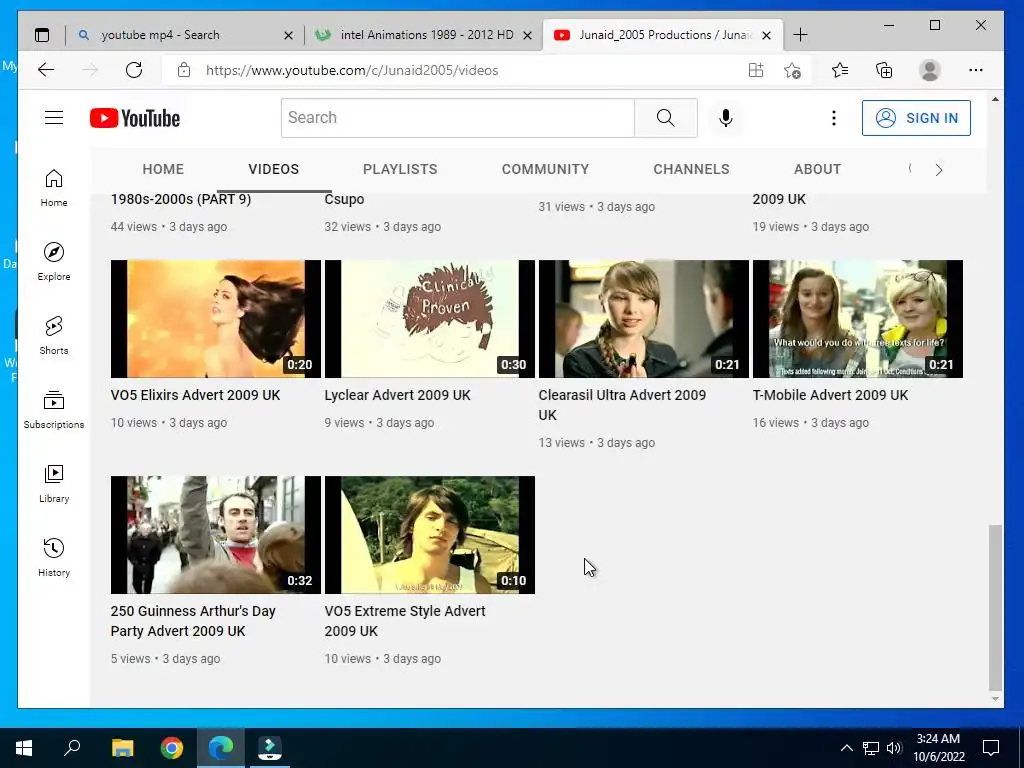Play the VO5 Extreme Style thumbnail
Viewport: 1024px width, 768px height.
[430, 535]
